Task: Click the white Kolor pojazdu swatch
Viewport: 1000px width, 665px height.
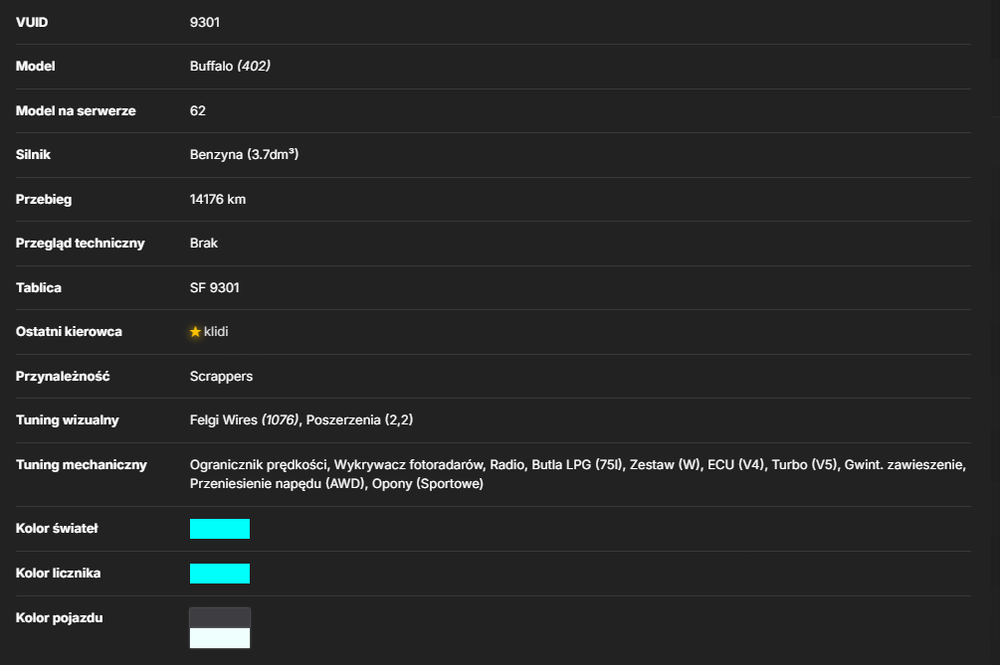Action: point(220,638)
